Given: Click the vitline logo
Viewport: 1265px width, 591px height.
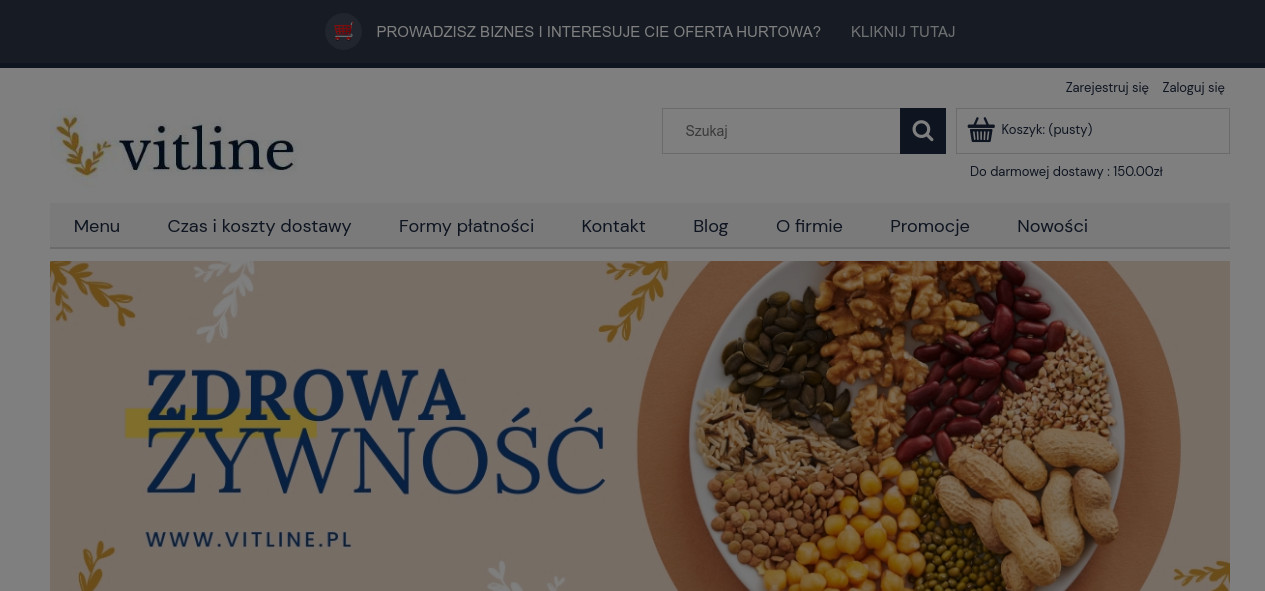Looking at the screenshot, I should tap(176, 147).
